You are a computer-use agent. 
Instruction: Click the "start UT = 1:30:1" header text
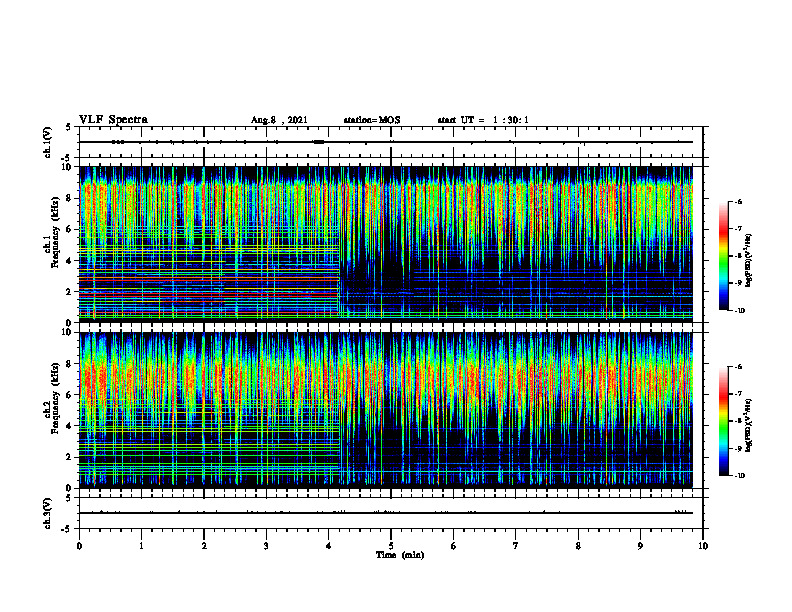[483, 120]
